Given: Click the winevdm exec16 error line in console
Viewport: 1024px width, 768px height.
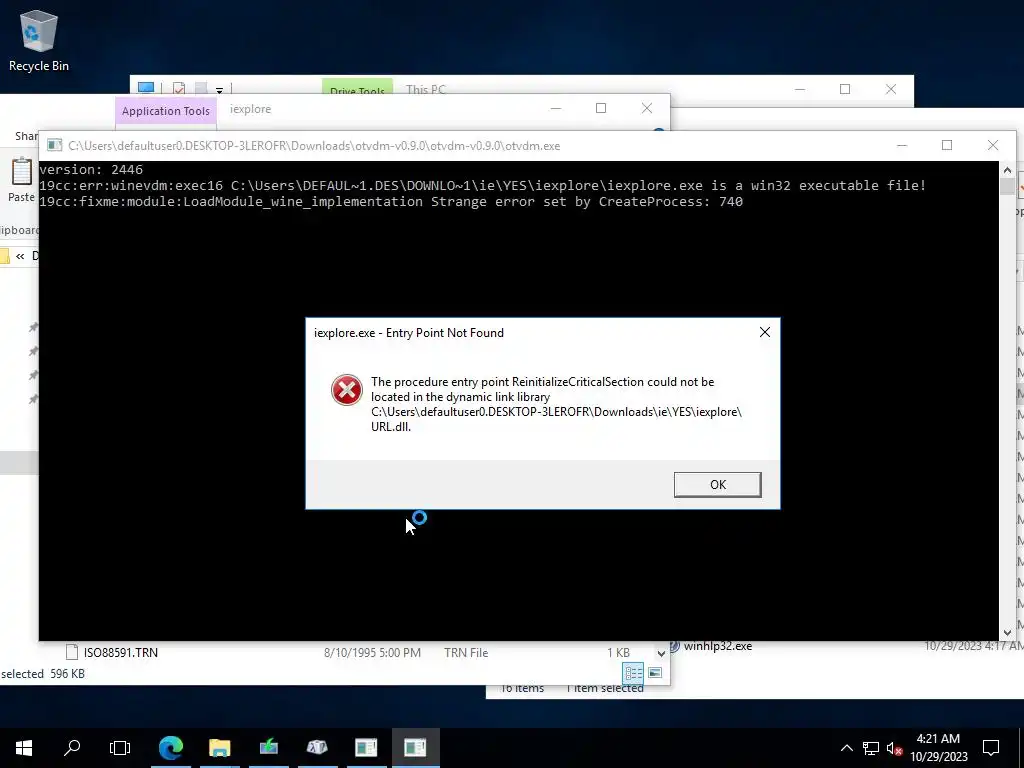Looking at the screenshot, I should 483,185.
